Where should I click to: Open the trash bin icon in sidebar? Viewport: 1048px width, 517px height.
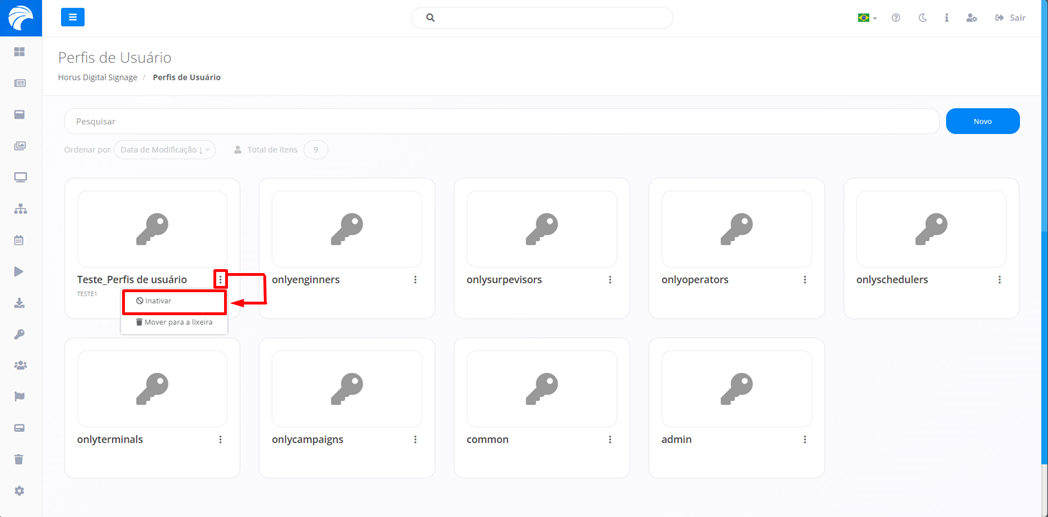click(x=19, y=459)
